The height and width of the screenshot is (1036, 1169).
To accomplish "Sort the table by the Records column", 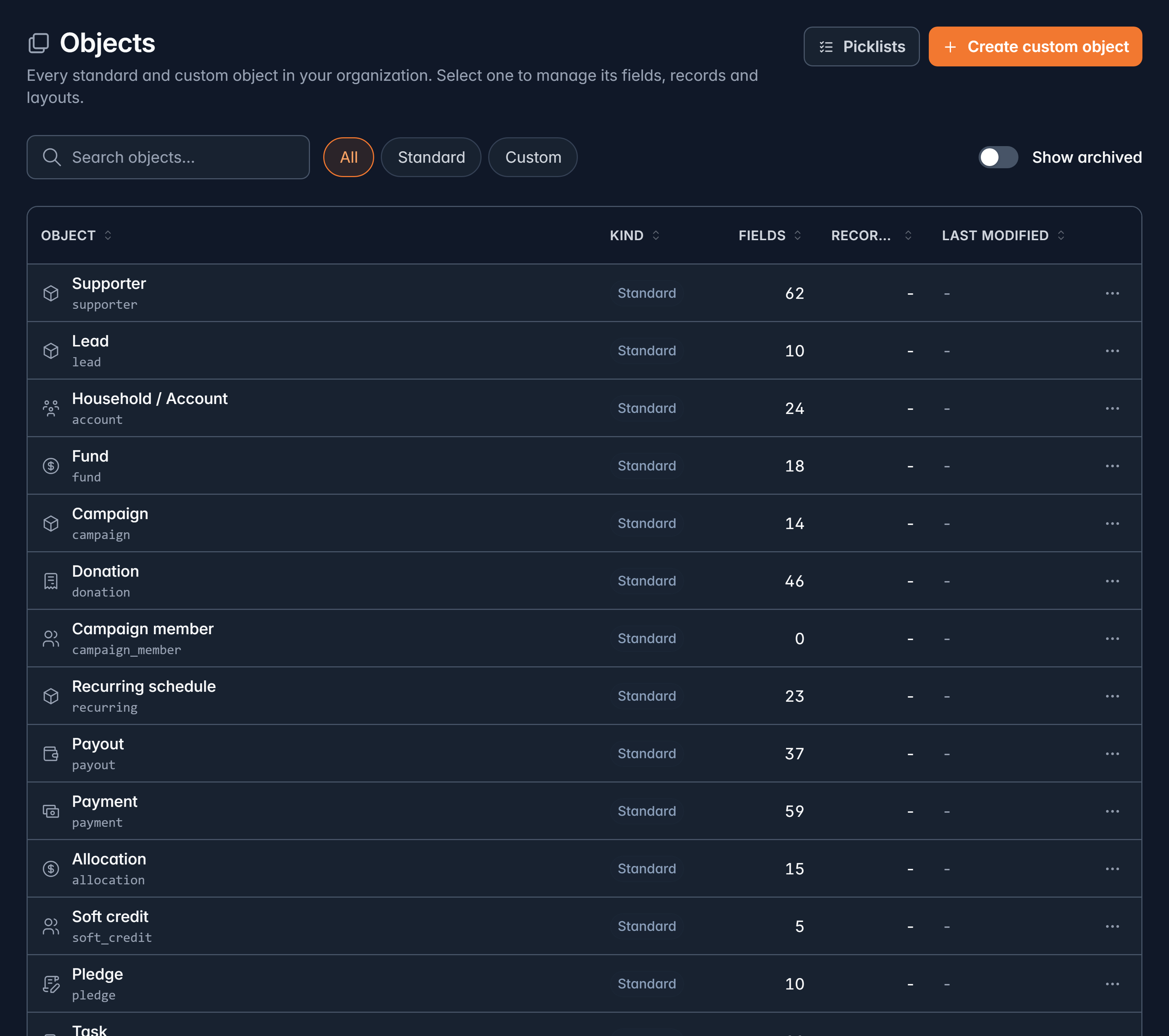I will (872, 235).
